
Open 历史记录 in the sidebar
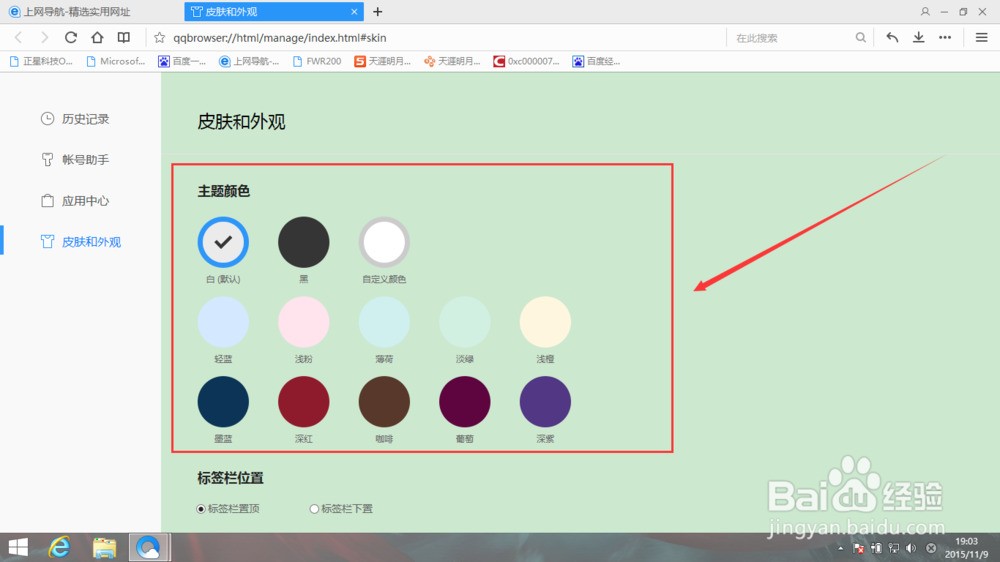point(75,119)
